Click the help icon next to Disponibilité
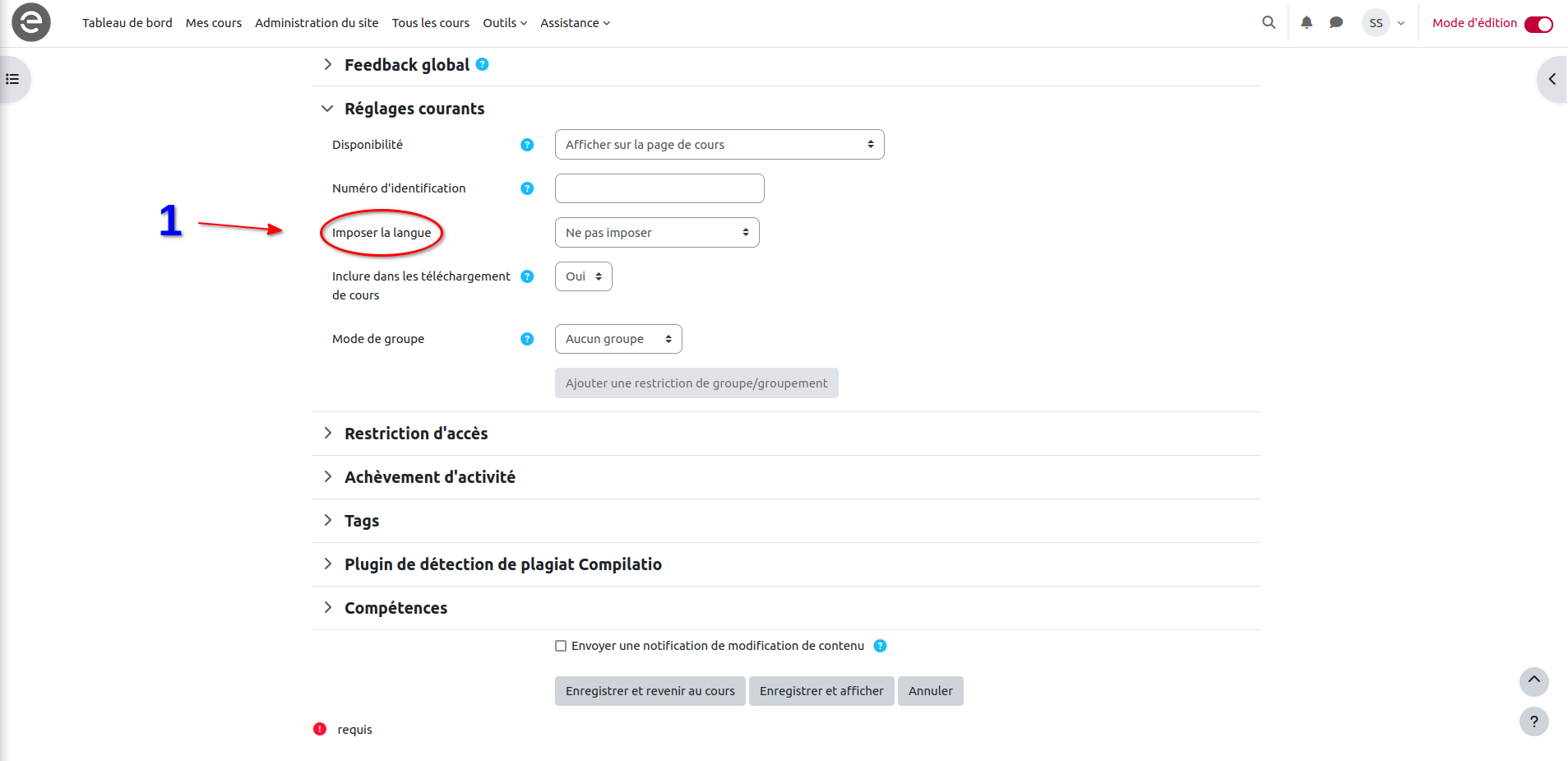1568x761 pixels. click(527, 145)
